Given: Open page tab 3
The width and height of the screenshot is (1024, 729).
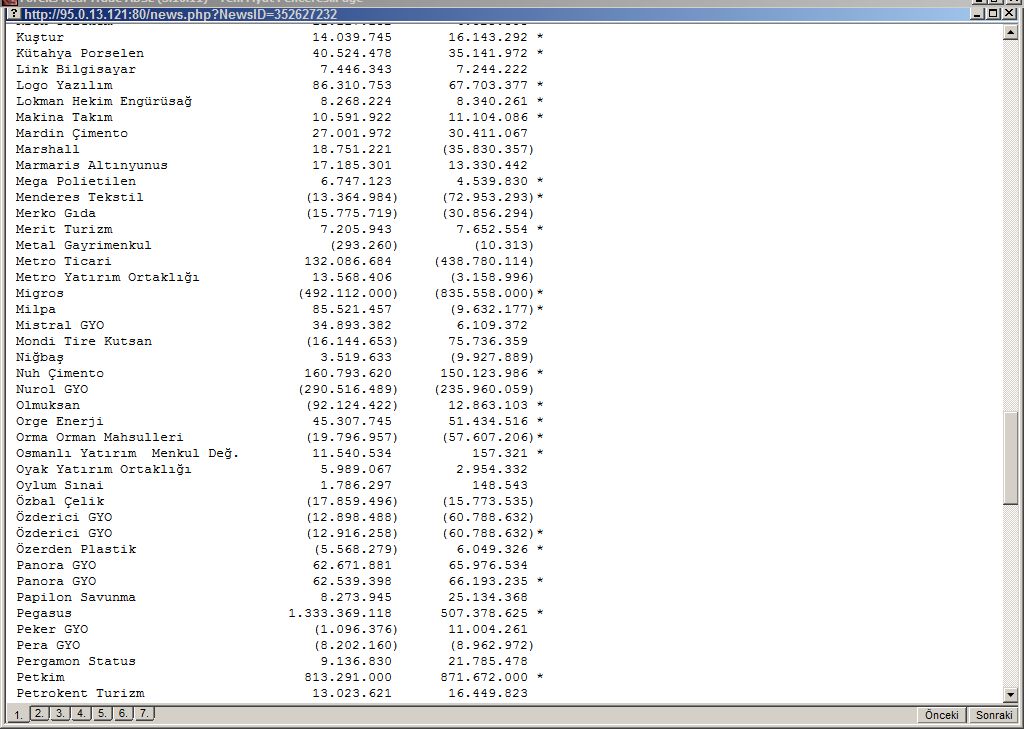Looking at the screenshot, I should coord(60,713).
